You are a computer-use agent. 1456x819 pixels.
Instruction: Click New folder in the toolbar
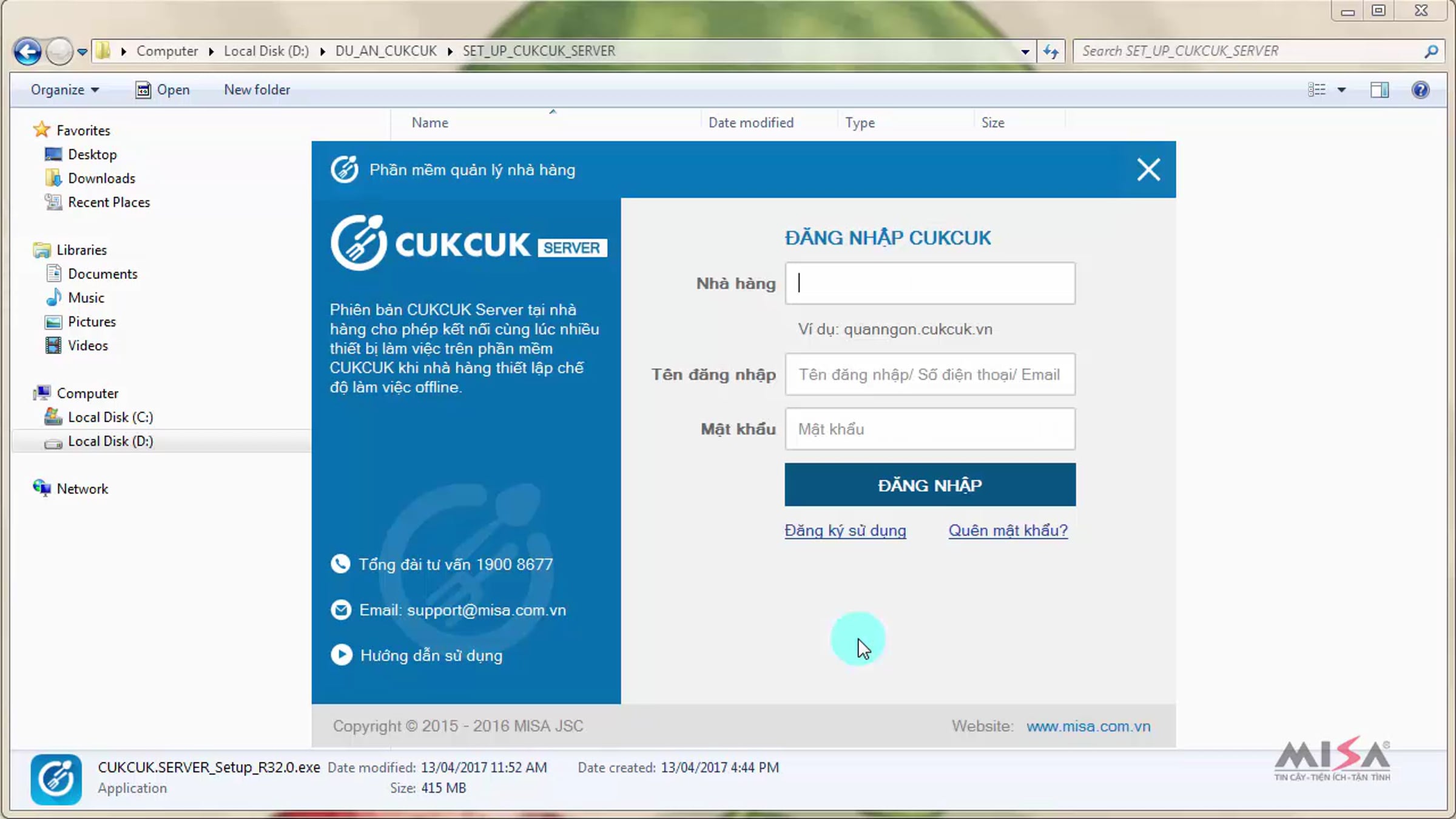257,90
